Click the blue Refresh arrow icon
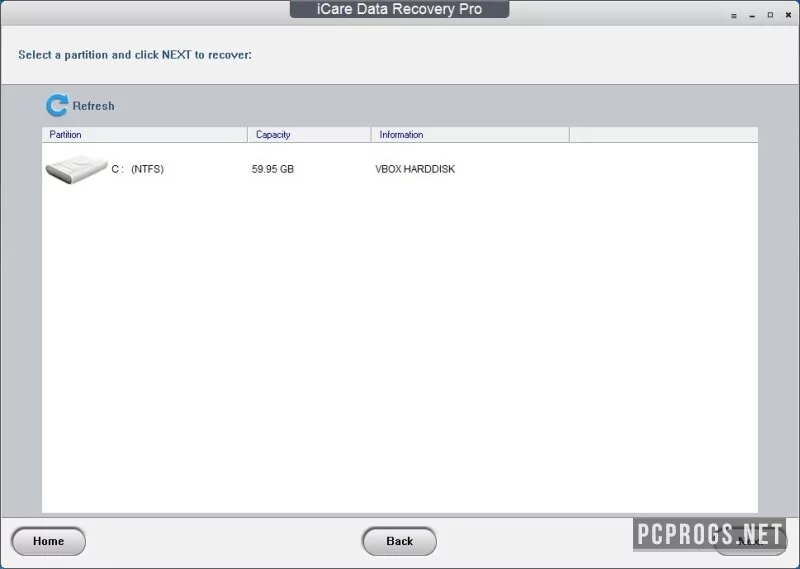Image resolution: width=800 pixels, height=569 pixels. 57,105
